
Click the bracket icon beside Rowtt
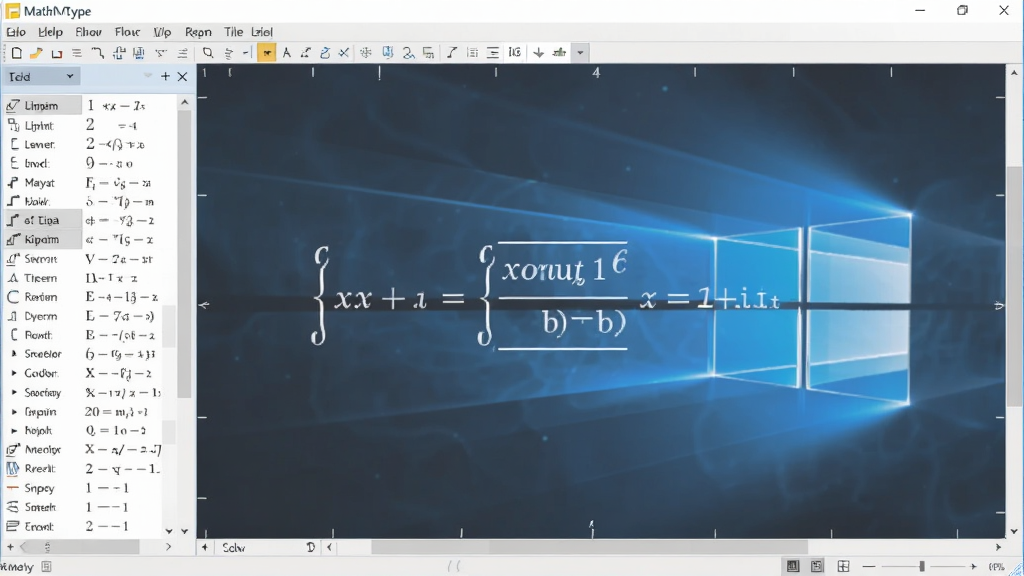(x=14, y=335)
